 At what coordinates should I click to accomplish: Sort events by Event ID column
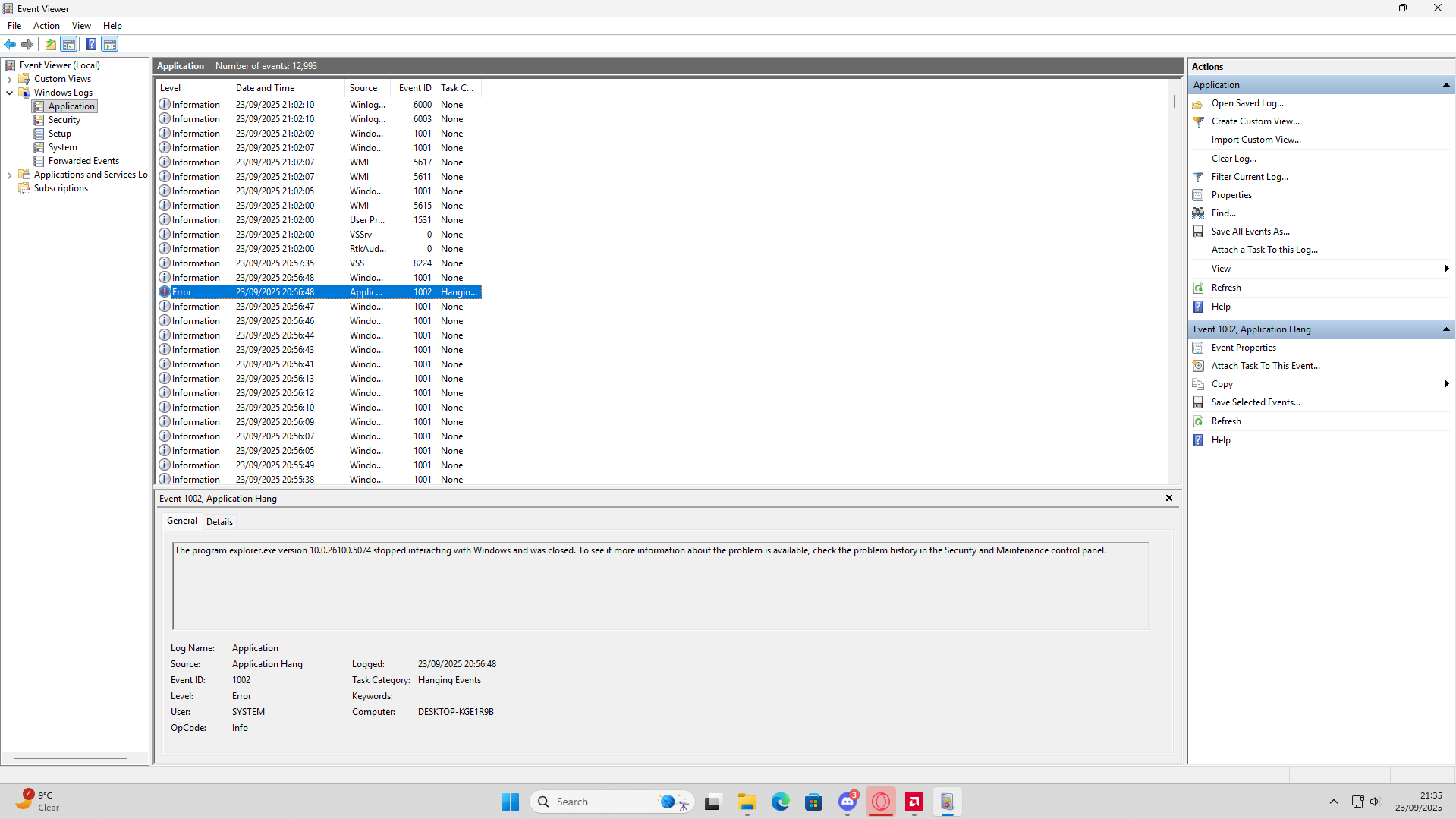pyautogui.click(x=414, y=88)
